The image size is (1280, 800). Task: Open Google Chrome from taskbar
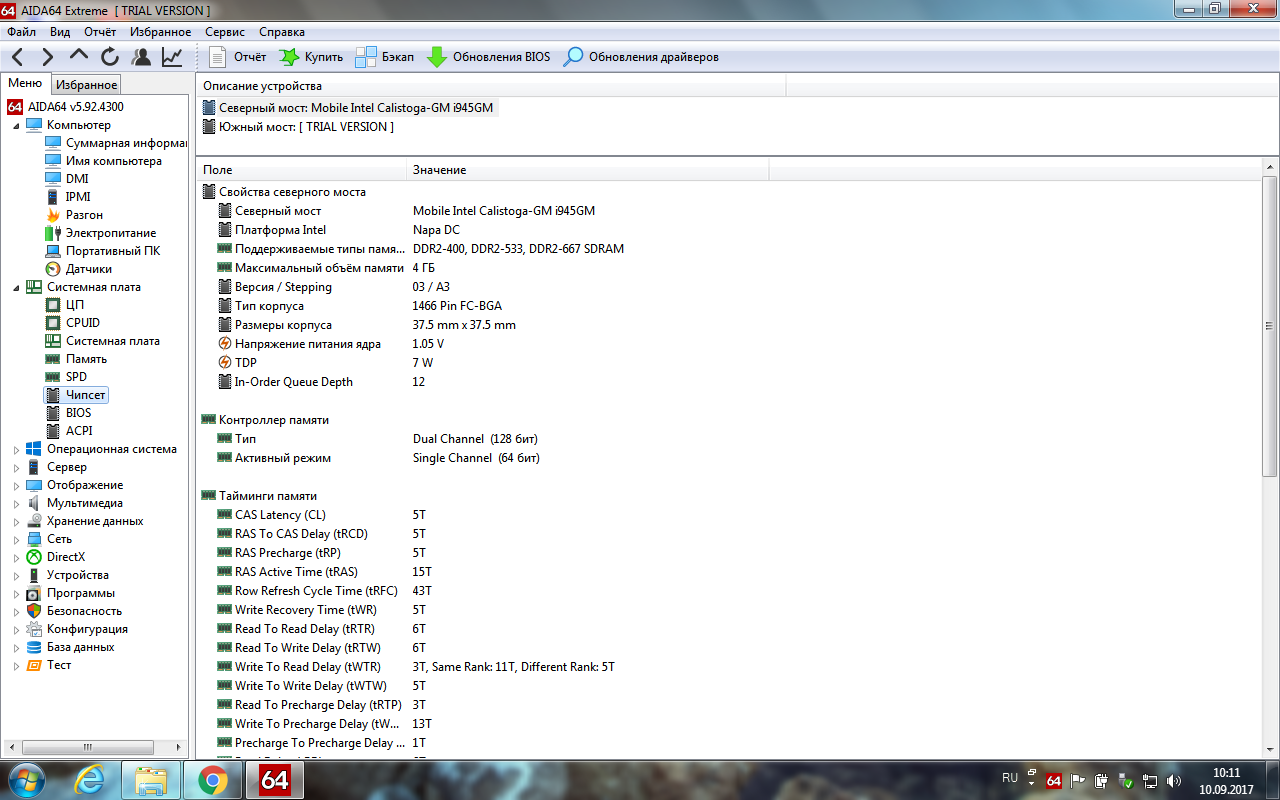[212, 779]
